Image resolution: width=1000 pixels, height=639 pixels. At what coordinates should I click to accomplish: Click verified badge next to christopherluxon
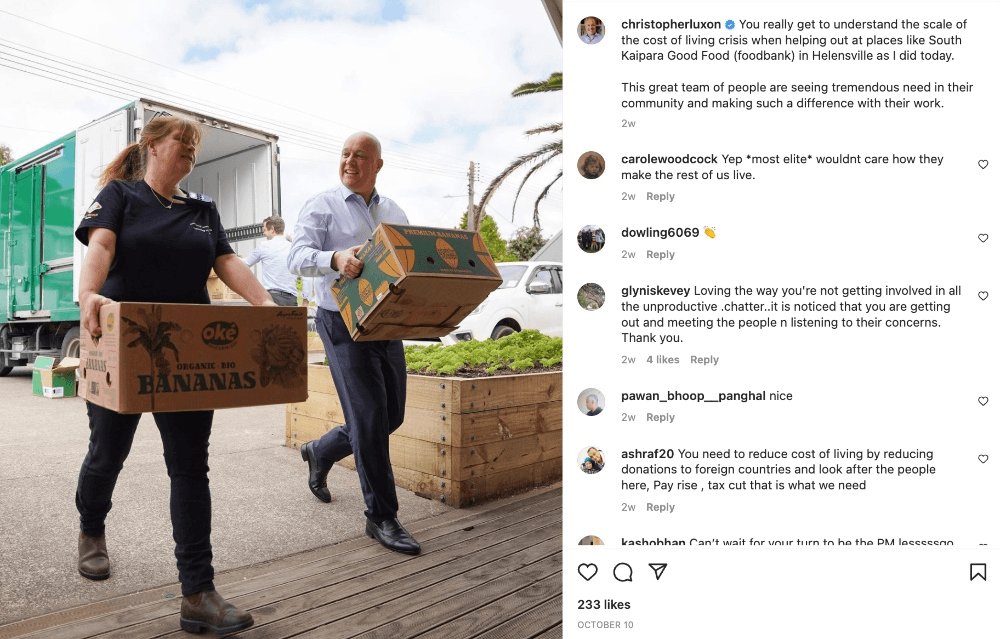coord(730,25)
